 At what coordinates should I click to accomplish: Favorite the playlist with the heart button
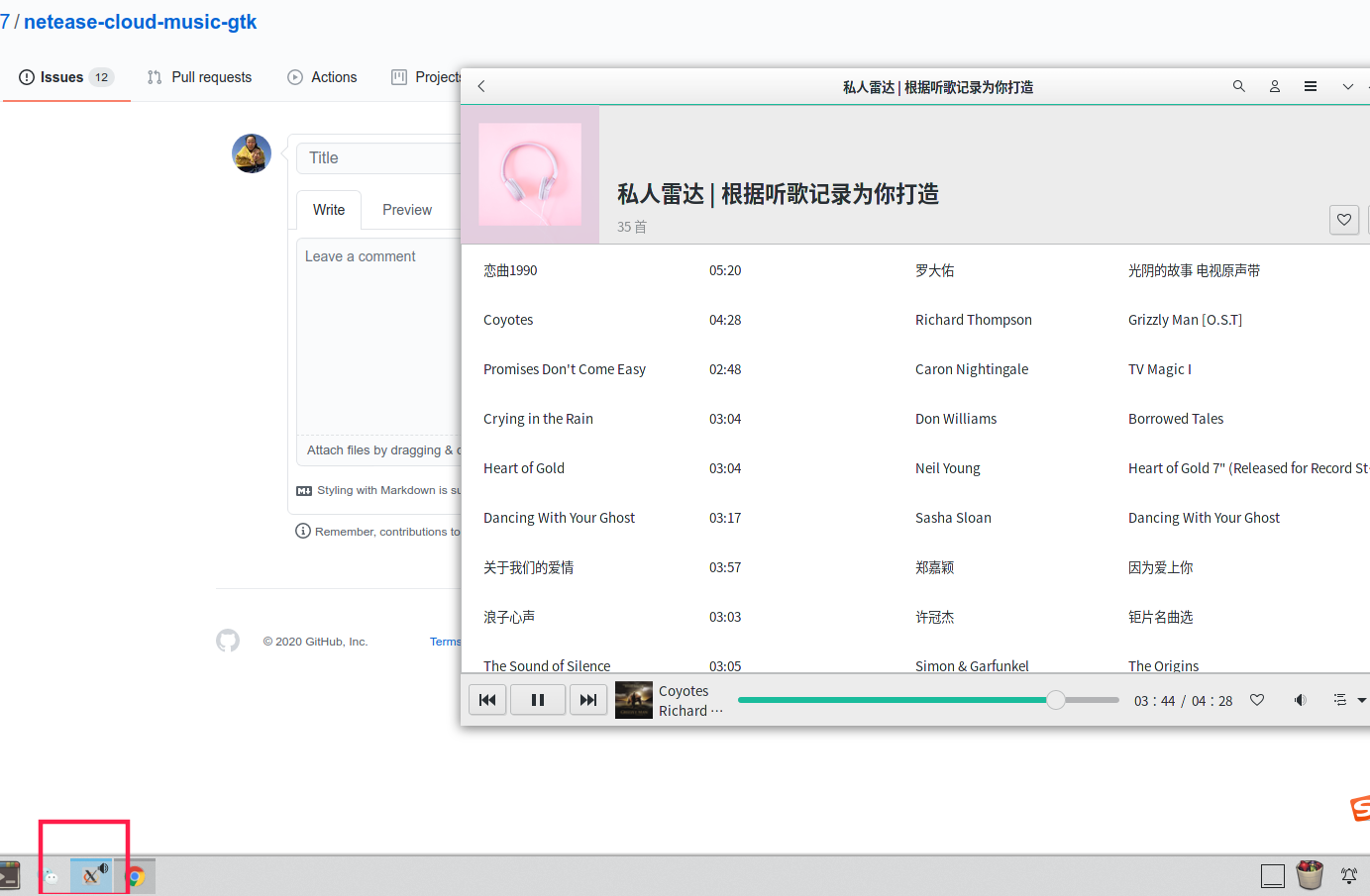point(1344,220)
